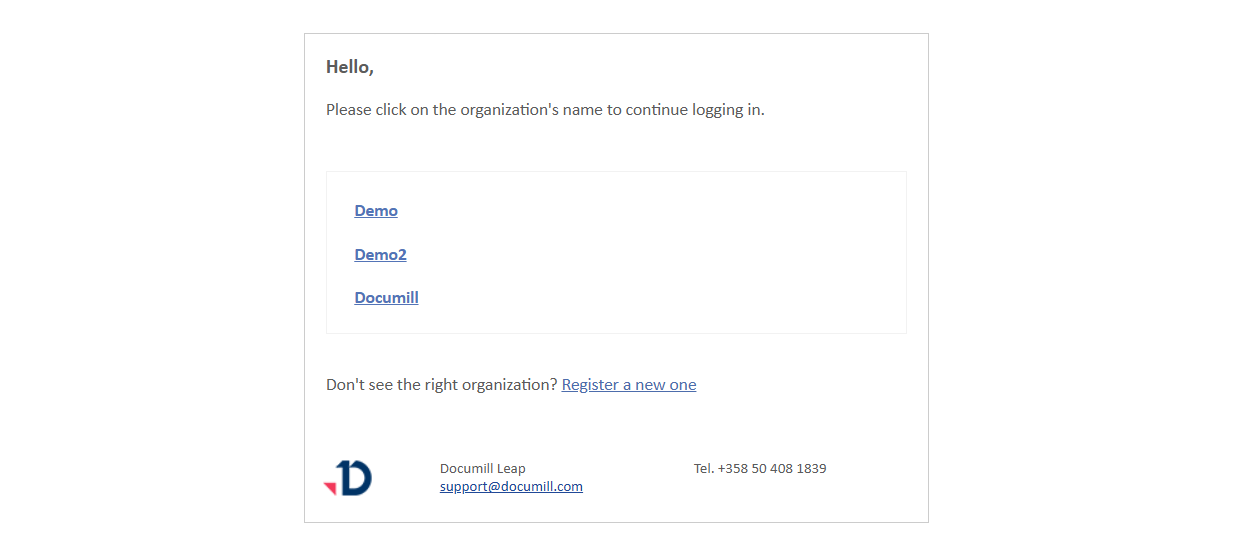Image resolution: width=1247 pixels, height=560 pixels.
Task: Follow the "Register a new one" link
Action: coord(628,385)
